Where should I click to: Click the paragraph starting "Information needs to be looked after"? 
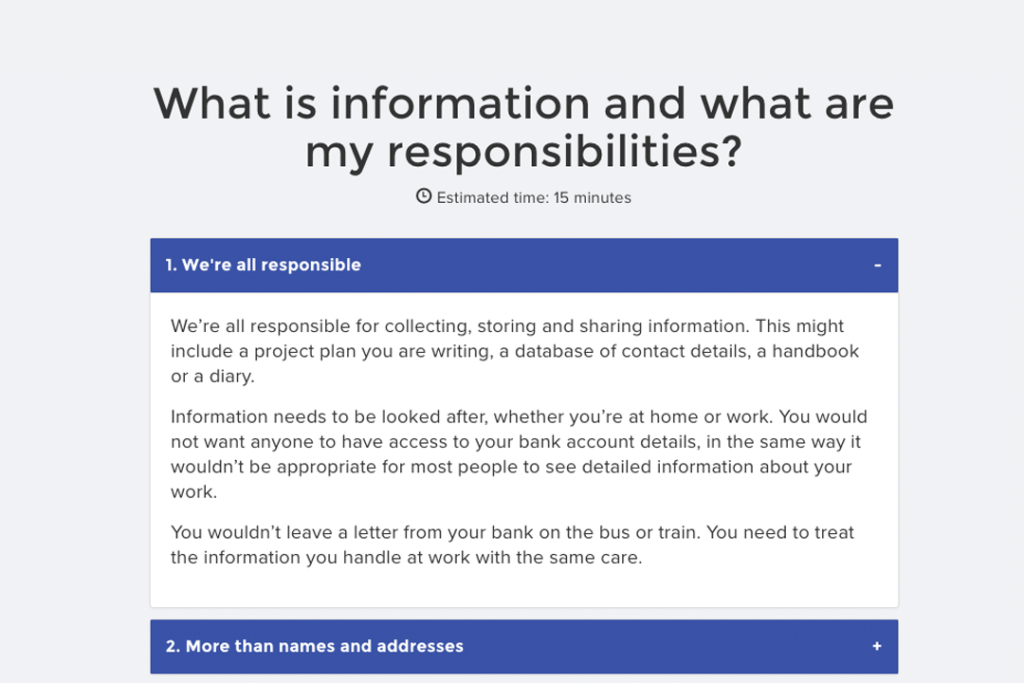[519, 454]
